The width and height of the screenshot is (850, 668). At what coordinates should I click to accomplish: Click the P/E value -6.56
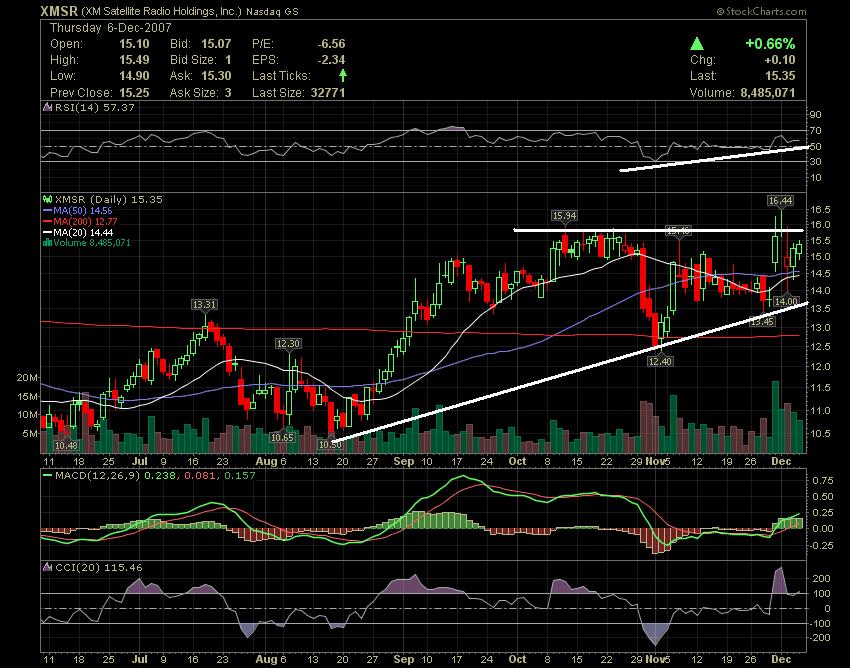[331, 44]
